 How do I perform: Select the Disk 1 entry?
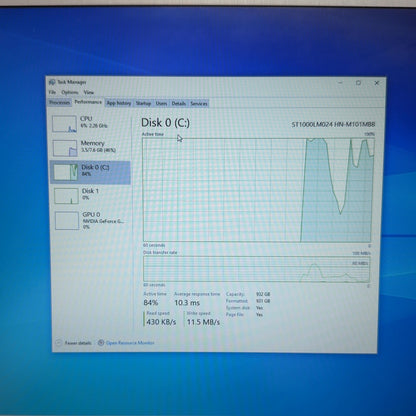[90, 195]
